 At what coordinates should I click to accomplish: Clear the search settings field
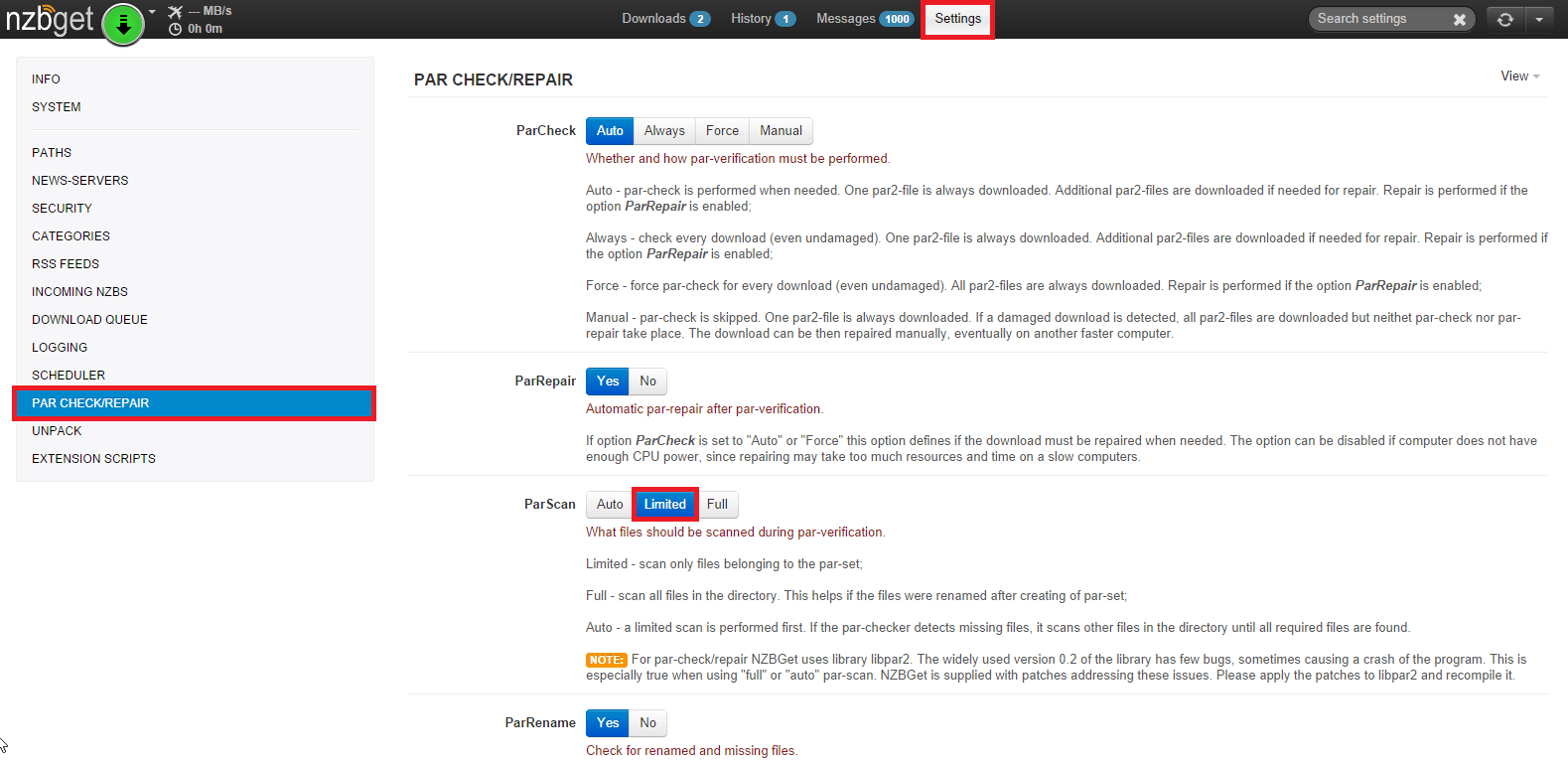pos(1459,19)
